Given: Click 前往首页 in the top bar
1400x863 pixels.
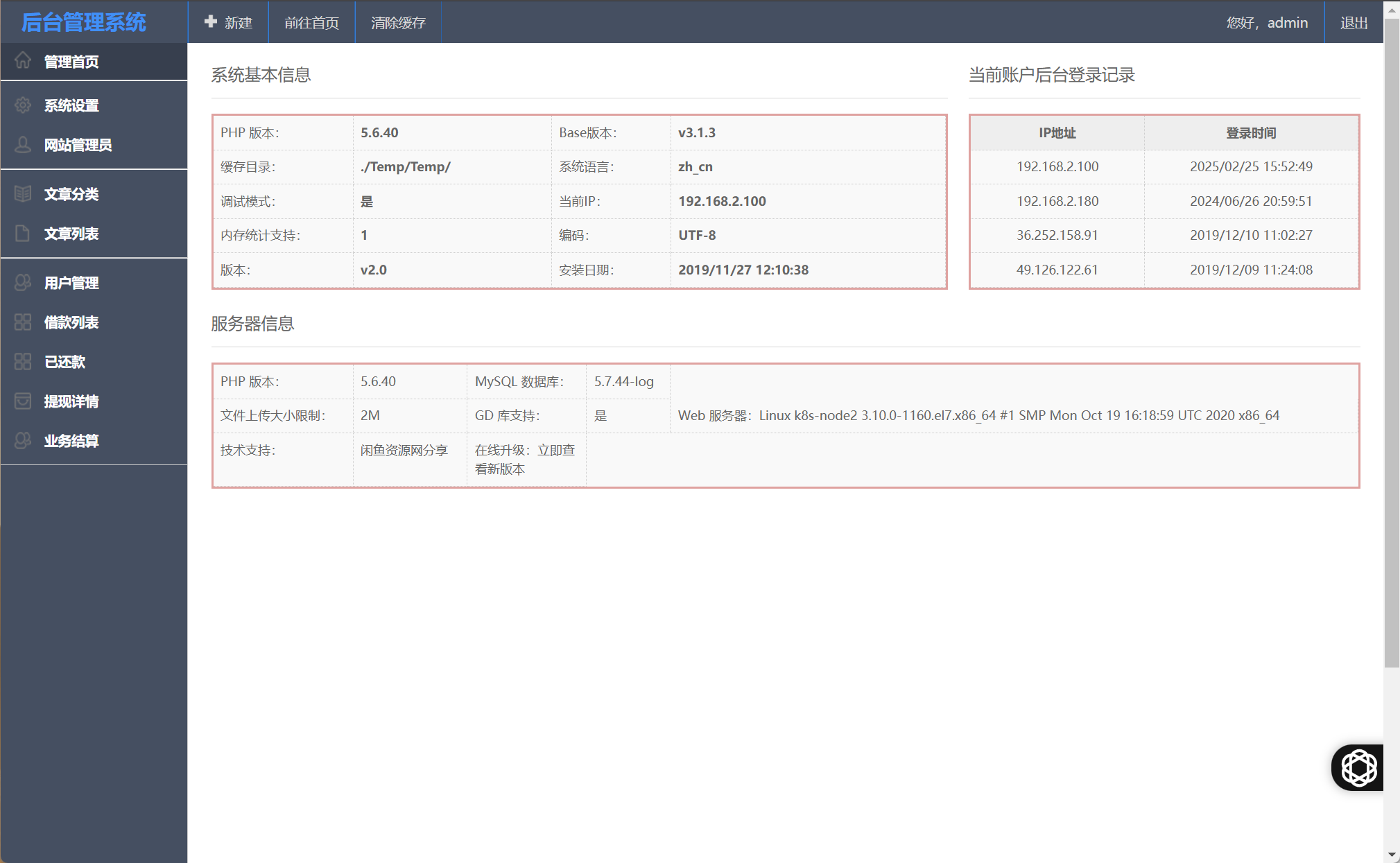Looking at the screenshot, I should (x=312, y=22).
